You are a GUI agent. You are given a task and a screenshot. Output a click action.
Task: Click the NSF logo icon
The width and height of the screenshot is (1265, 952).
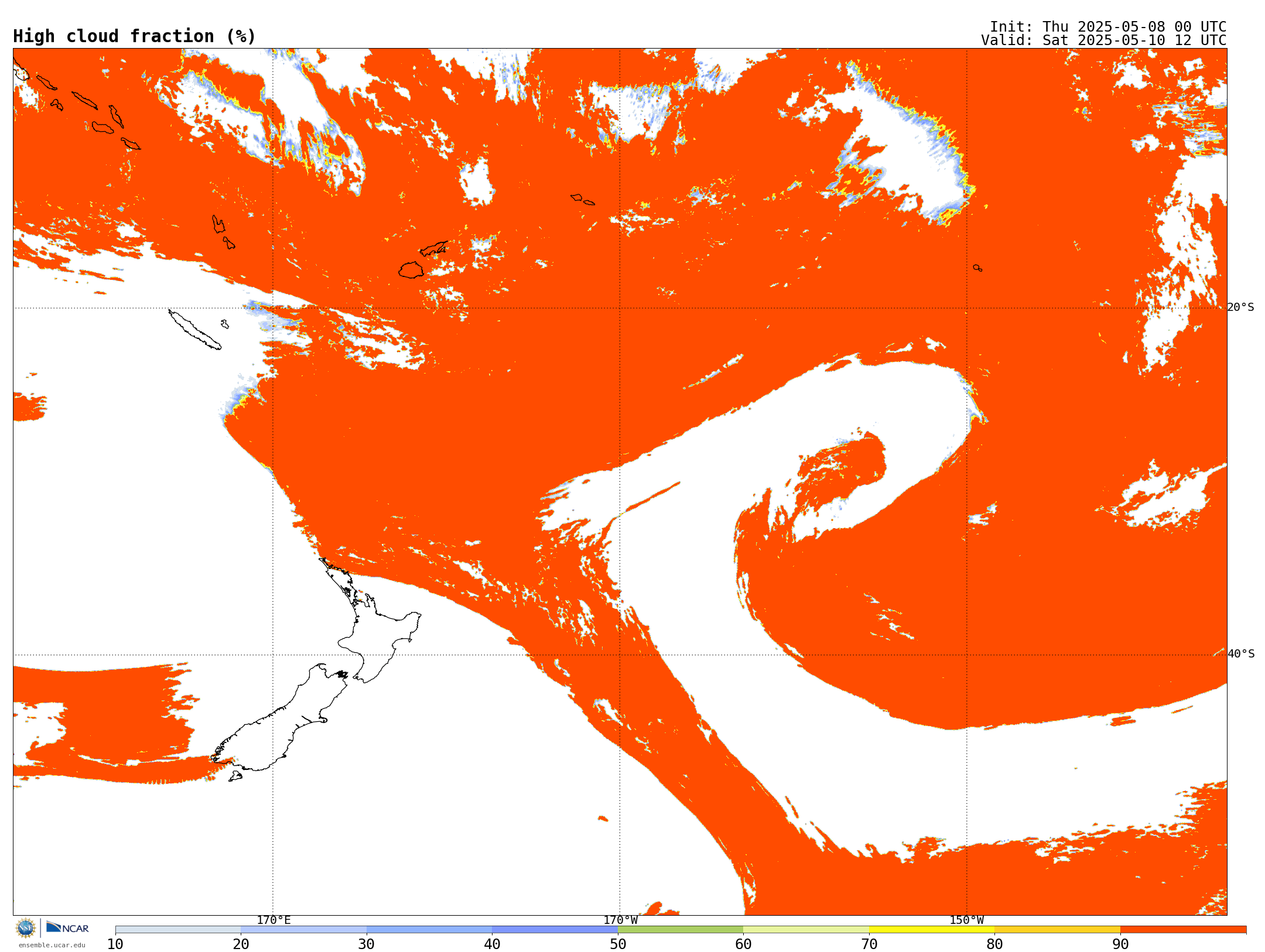click(x=26, y=928)
